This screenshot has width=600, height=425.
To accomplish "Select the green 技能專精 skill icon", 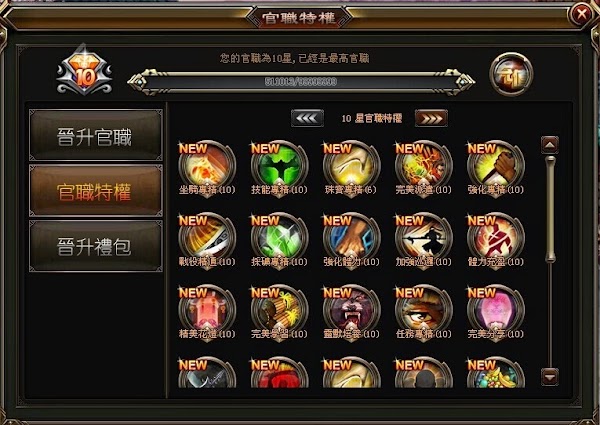I will click(279, 168).
